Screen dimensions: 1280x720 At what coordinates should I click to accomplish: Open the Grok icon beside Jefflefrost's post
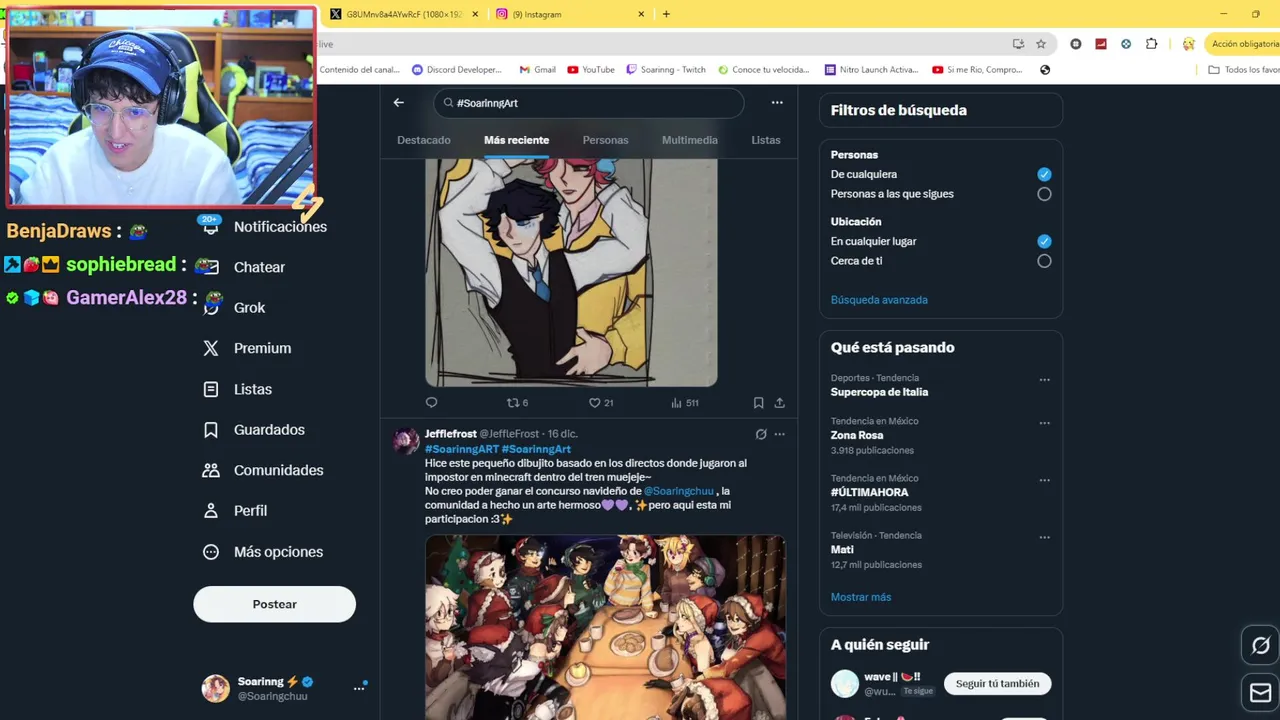[x=761, y=434]
